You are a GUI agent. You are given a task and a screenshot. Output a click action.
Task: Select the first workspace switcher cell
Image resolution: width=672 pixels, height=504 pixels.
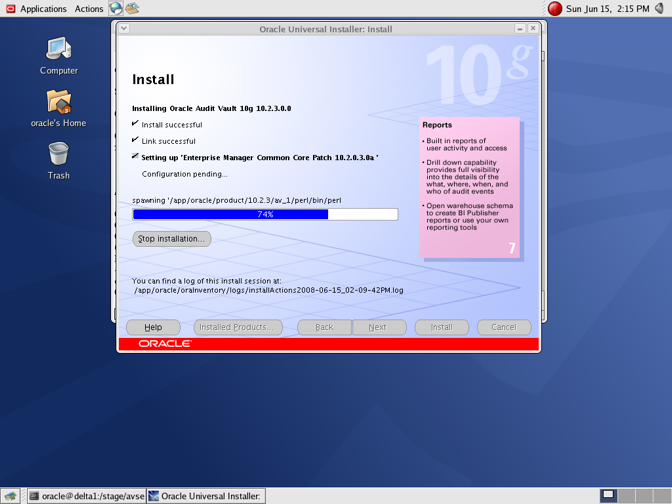(608, 496)
